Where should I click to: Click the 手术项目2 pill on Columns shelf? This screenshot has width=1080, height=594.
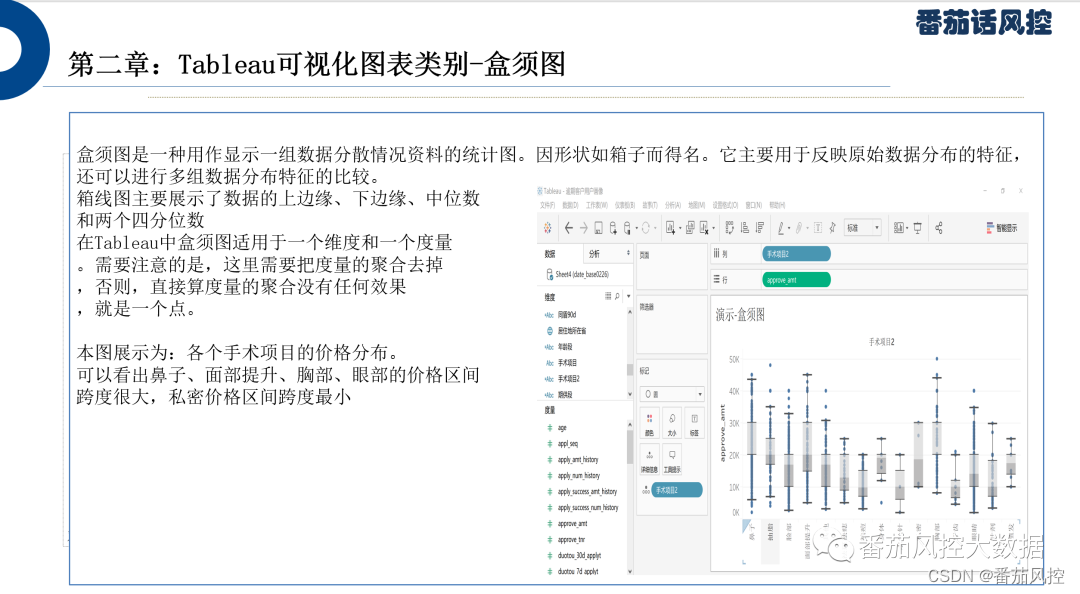[x=796, y=254]
